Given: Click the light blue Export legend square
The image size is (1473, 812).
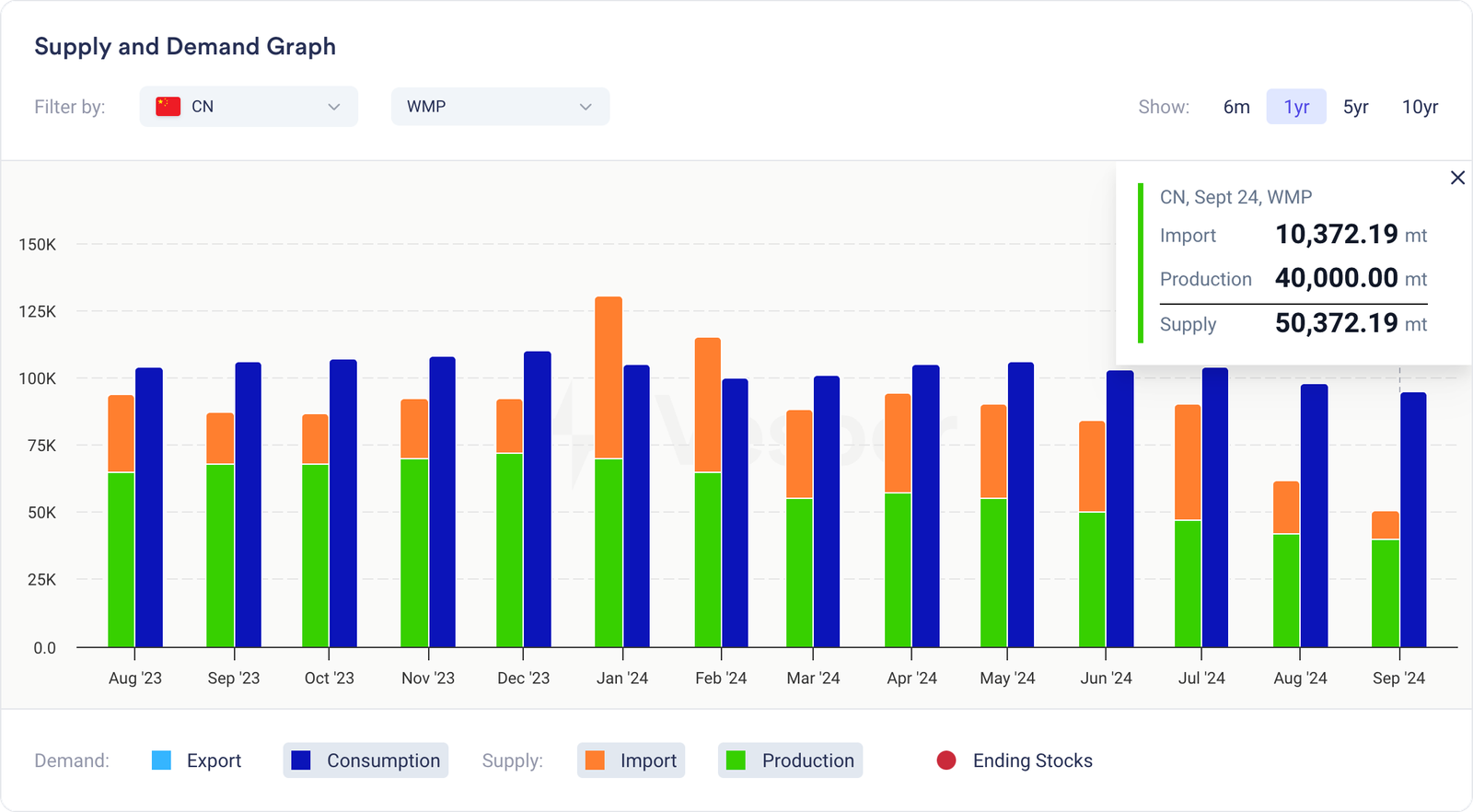Looking at the screenshot, I should pyautogui.click(x=161, y=760).
